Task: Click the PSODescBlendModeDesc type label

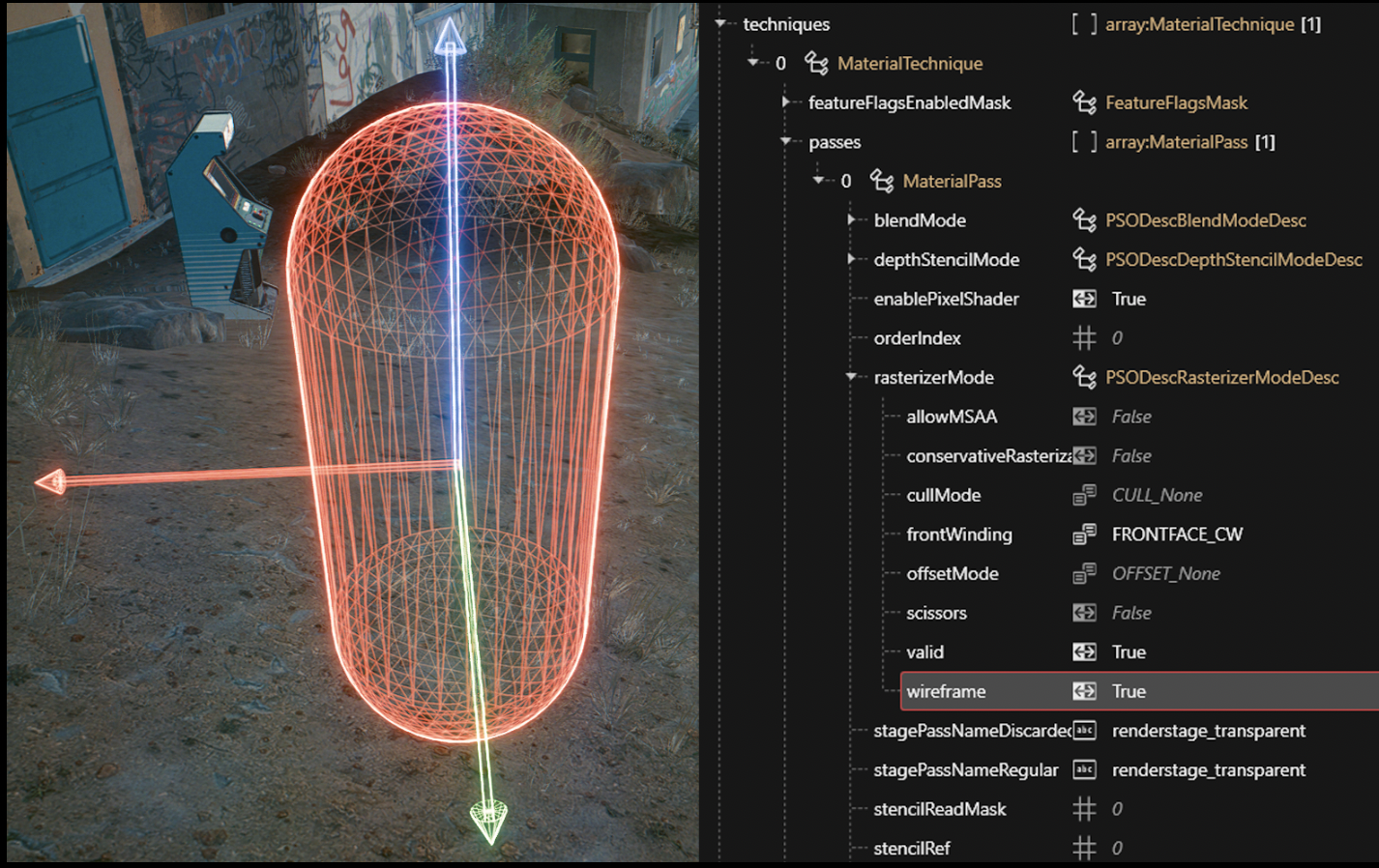Action: click(x=1205, y=220)
